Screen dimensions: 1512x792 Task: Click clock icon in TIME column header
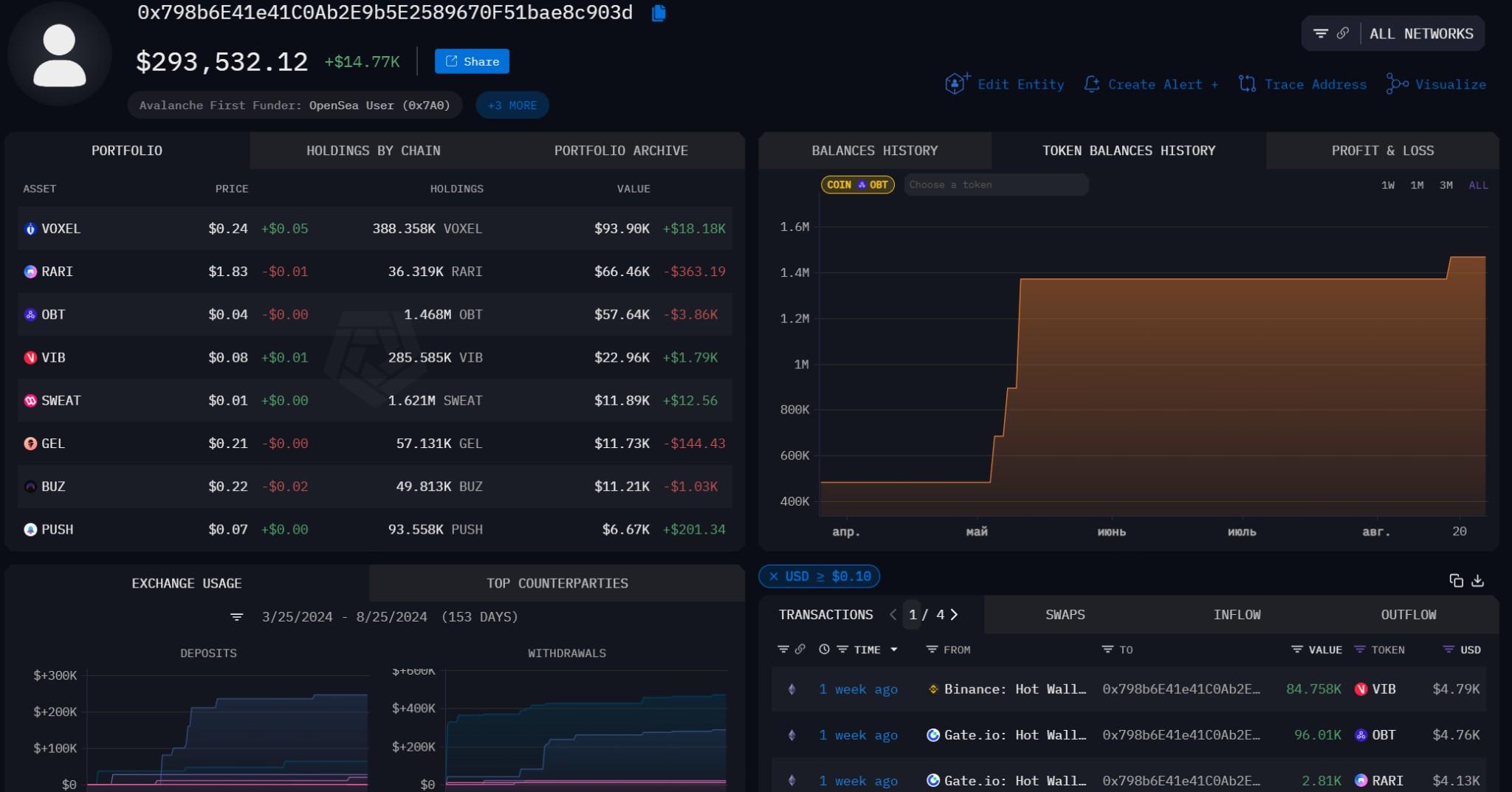coord(824,650)
